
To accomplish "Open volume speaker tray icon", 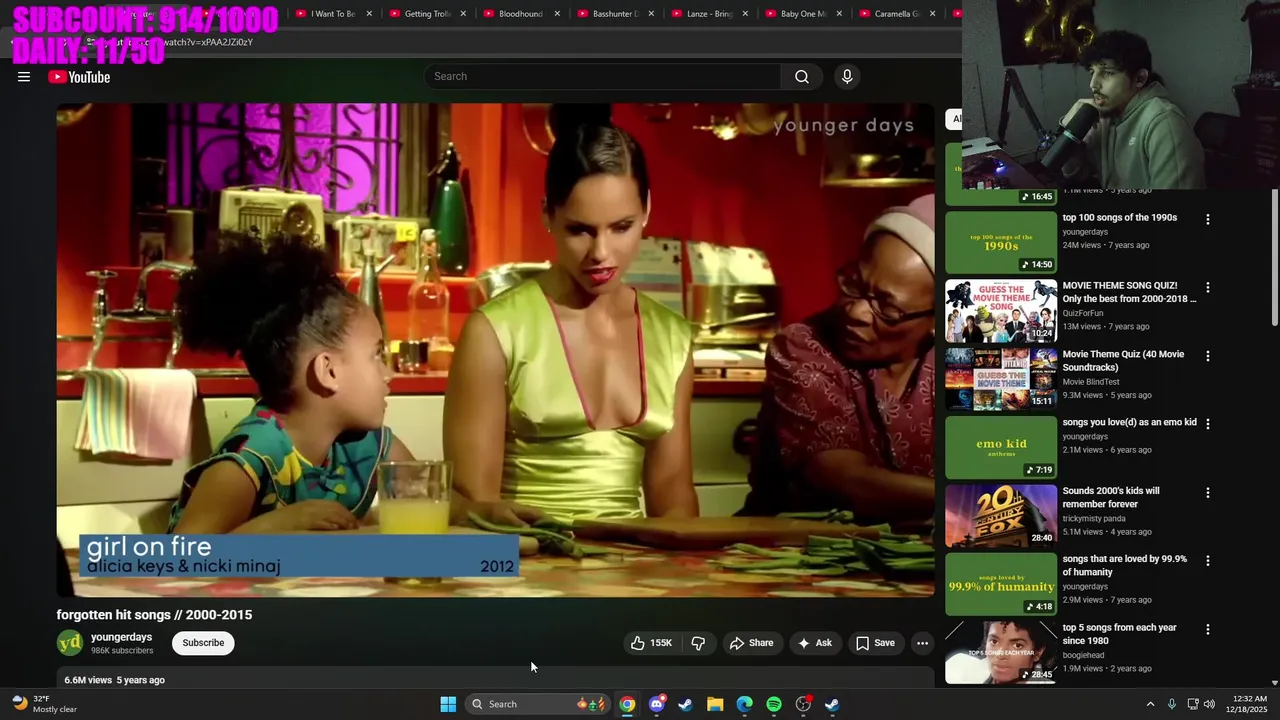I will [x=1210, y=704].
